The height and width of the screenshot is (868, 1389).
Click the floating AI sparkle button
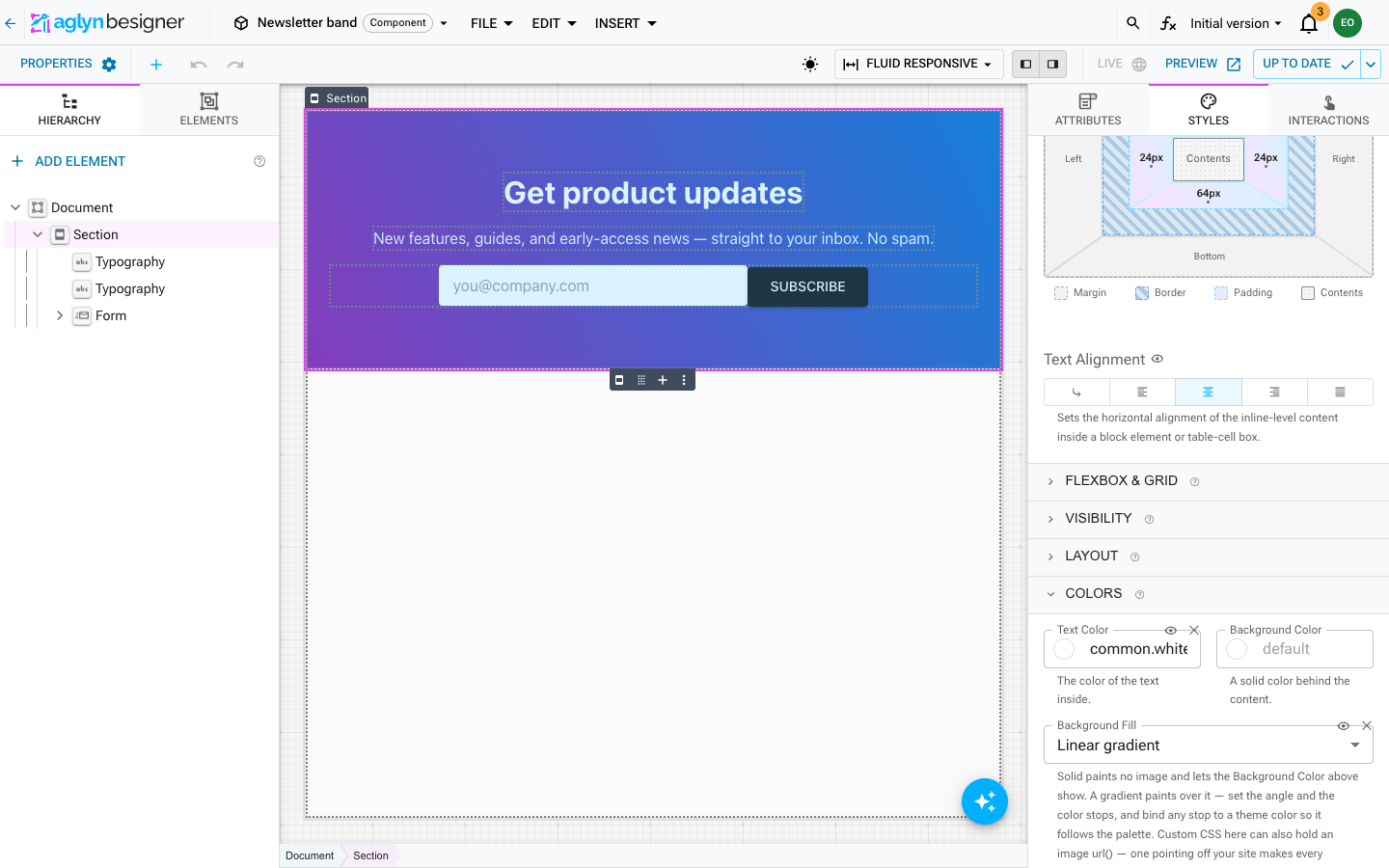(x=985, y=801)
